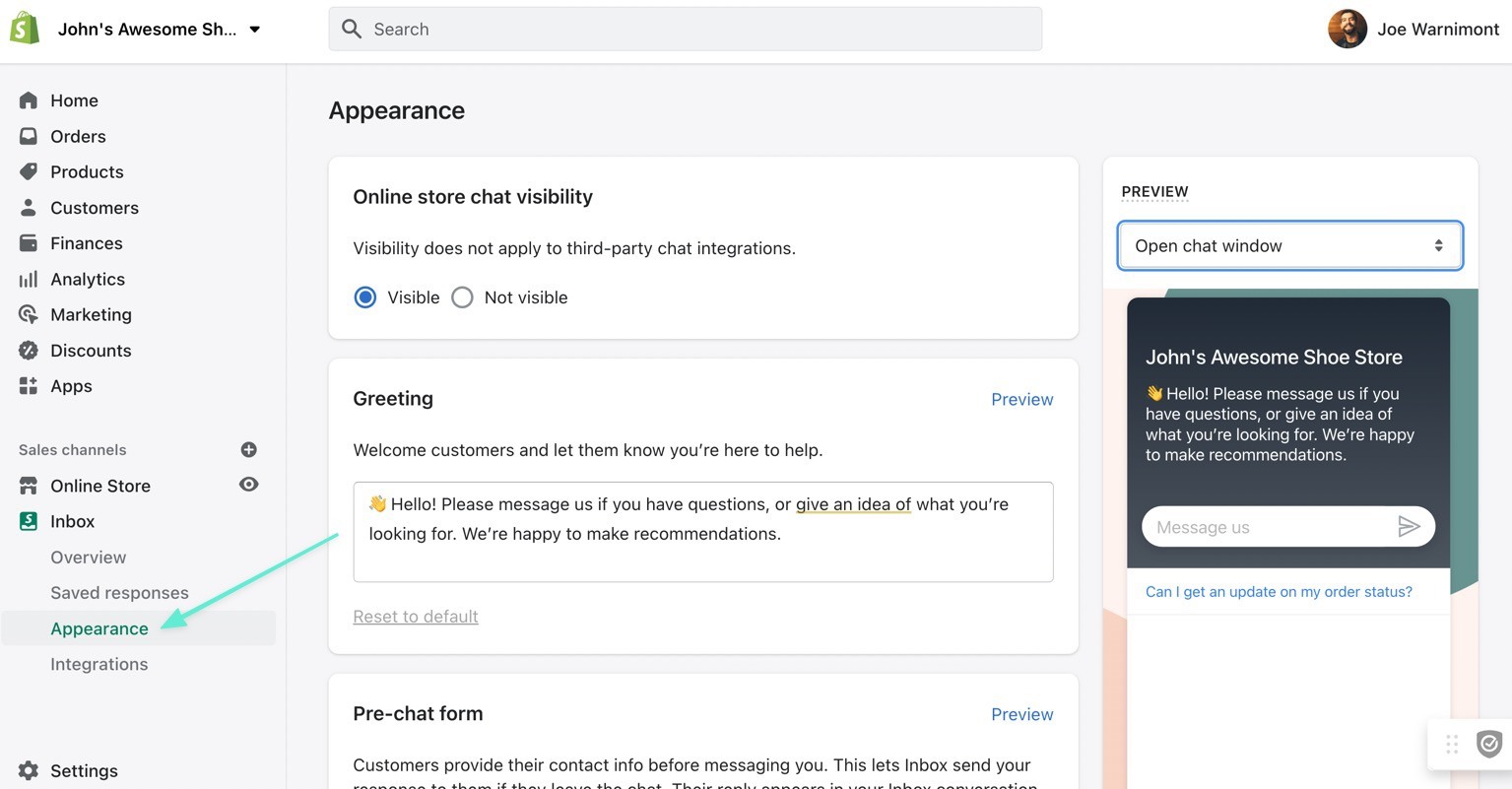1512x789 pixels.
Task: Click the Finances icon
Action: 29,243
